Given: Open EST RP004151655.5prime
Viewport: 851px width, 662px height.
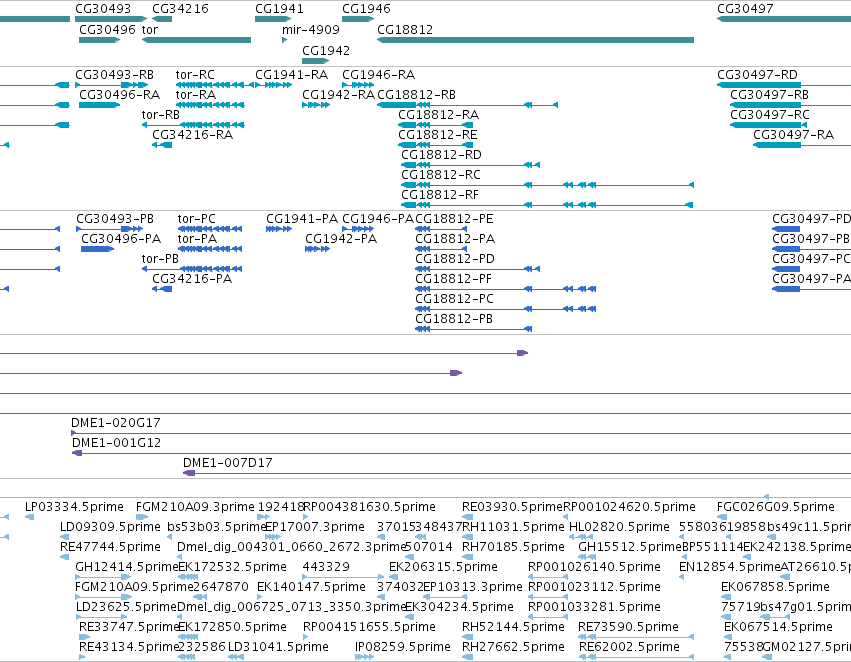Looking at the screenshot, I should 369,627.
